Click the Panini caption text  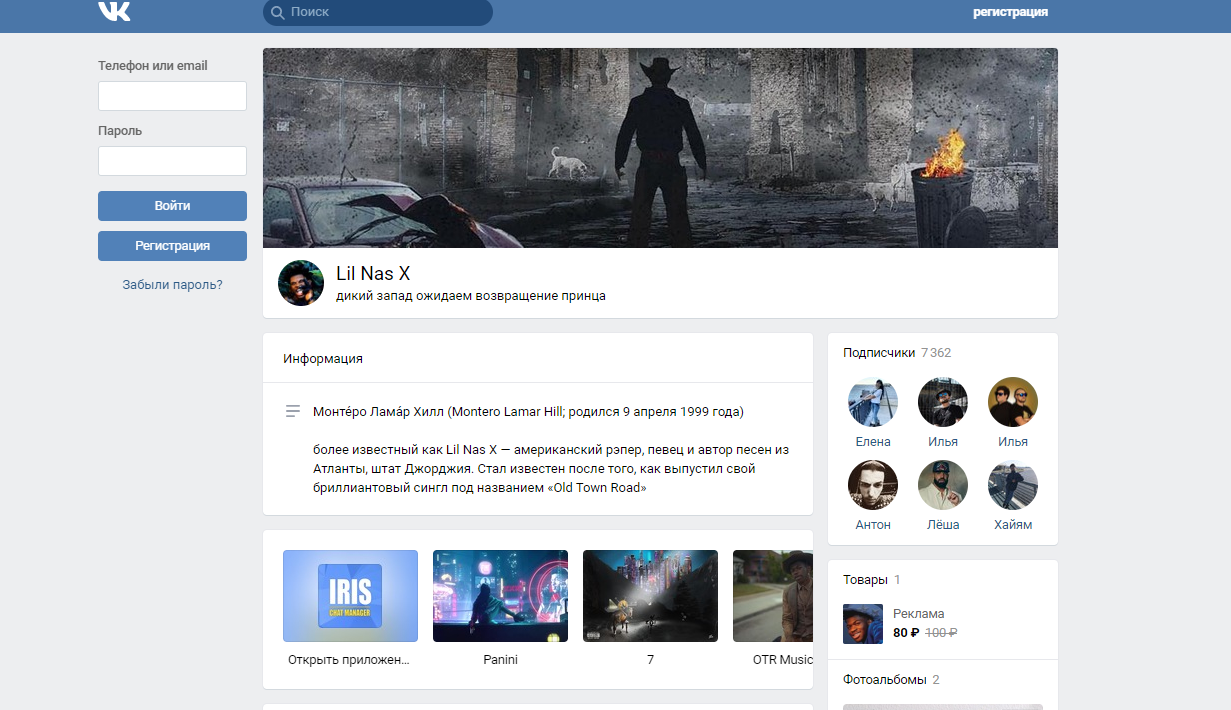[x=500, y=660]
